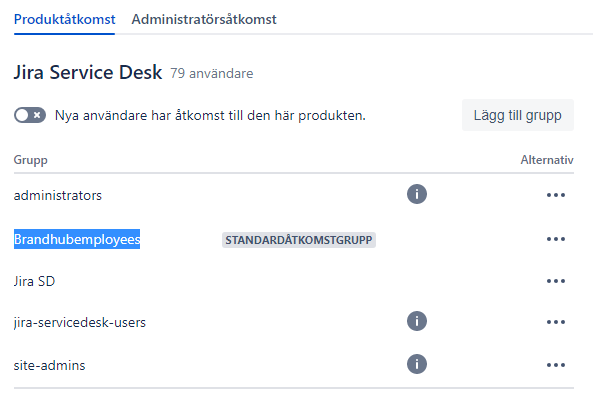Open options menu for site-admins row
The width and height of the screenshot is (593, 407).
pos(556,365)
